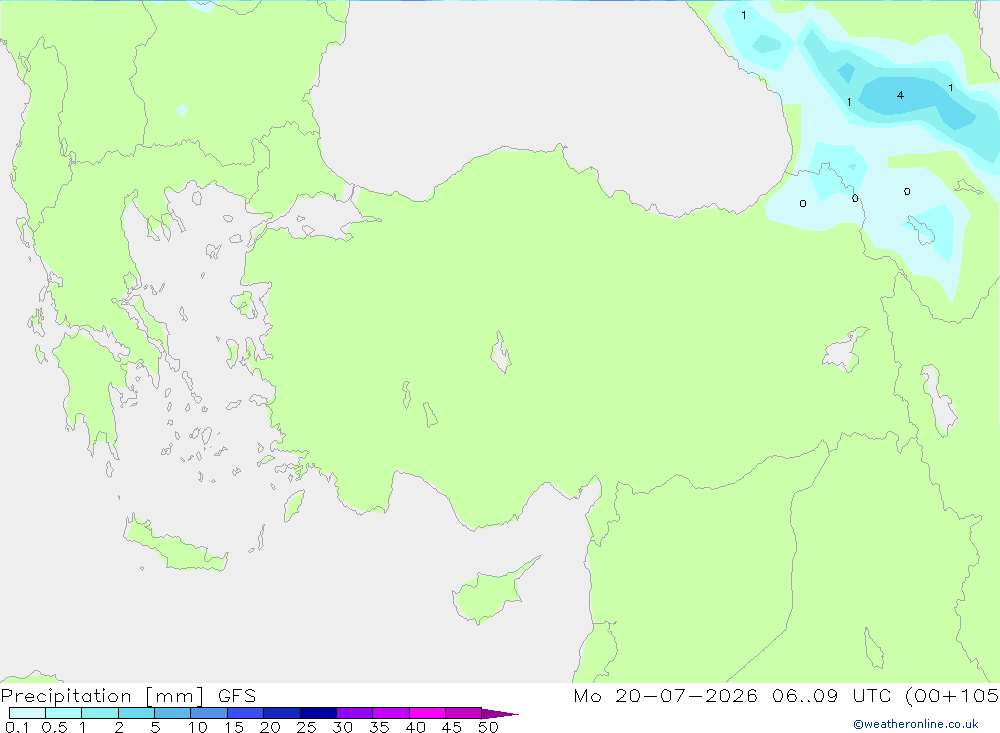Screen dimensions: 1000x733
Task: Click the '(00+105' forecast offset text
Action: [952, 695]
